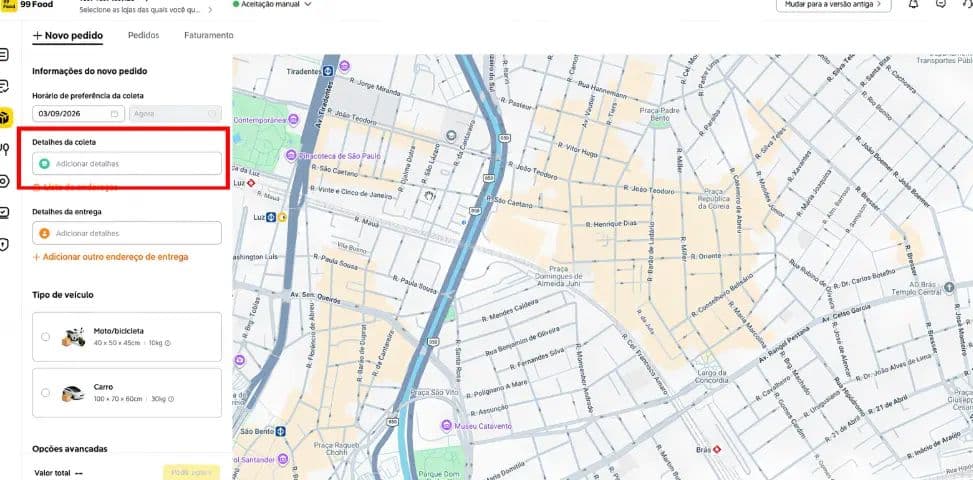This screenshot has height=480, width=973.
Task: Open the Aceitação manual dropdown
Action: (x=272, y=4)
